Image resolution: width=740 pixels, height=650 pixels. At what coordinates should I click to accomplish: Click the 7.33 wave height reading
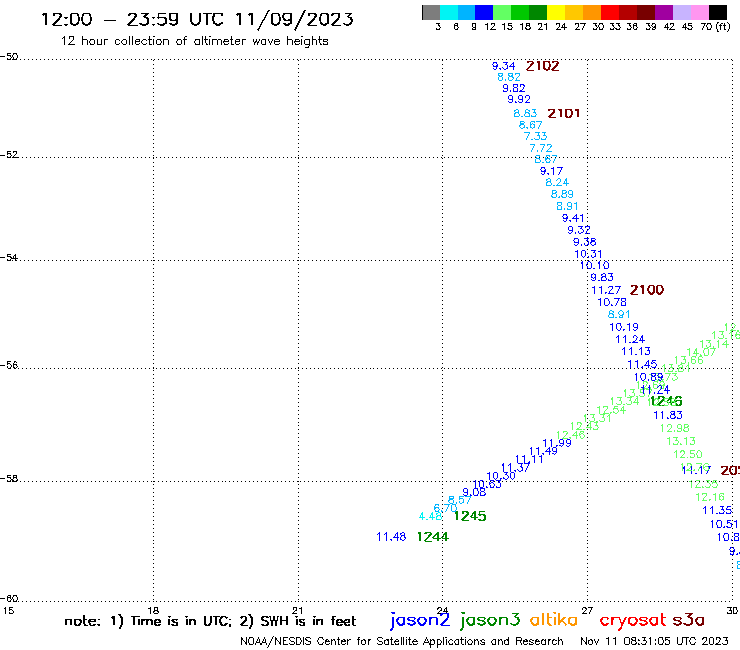pos(536,136)
